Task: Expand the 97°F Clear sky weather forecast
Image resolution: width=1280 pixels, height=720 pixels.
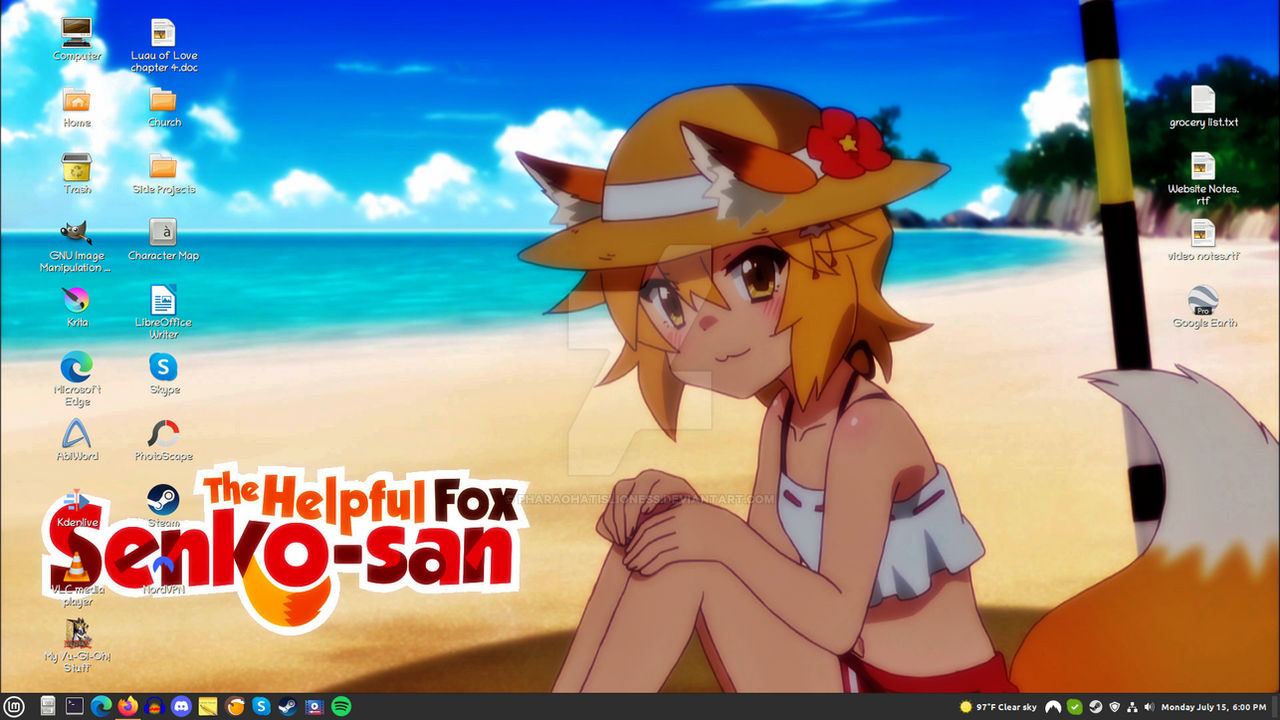Action: (1000, 706)
